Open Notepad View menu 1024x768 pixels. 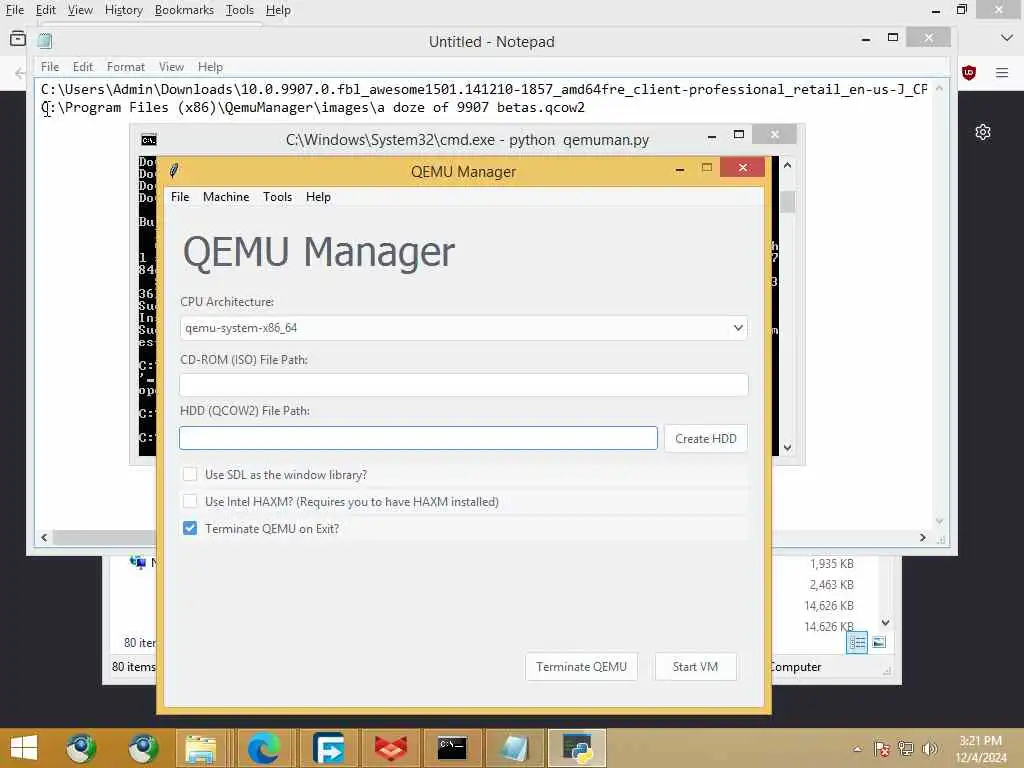click(x=171, y=67)
